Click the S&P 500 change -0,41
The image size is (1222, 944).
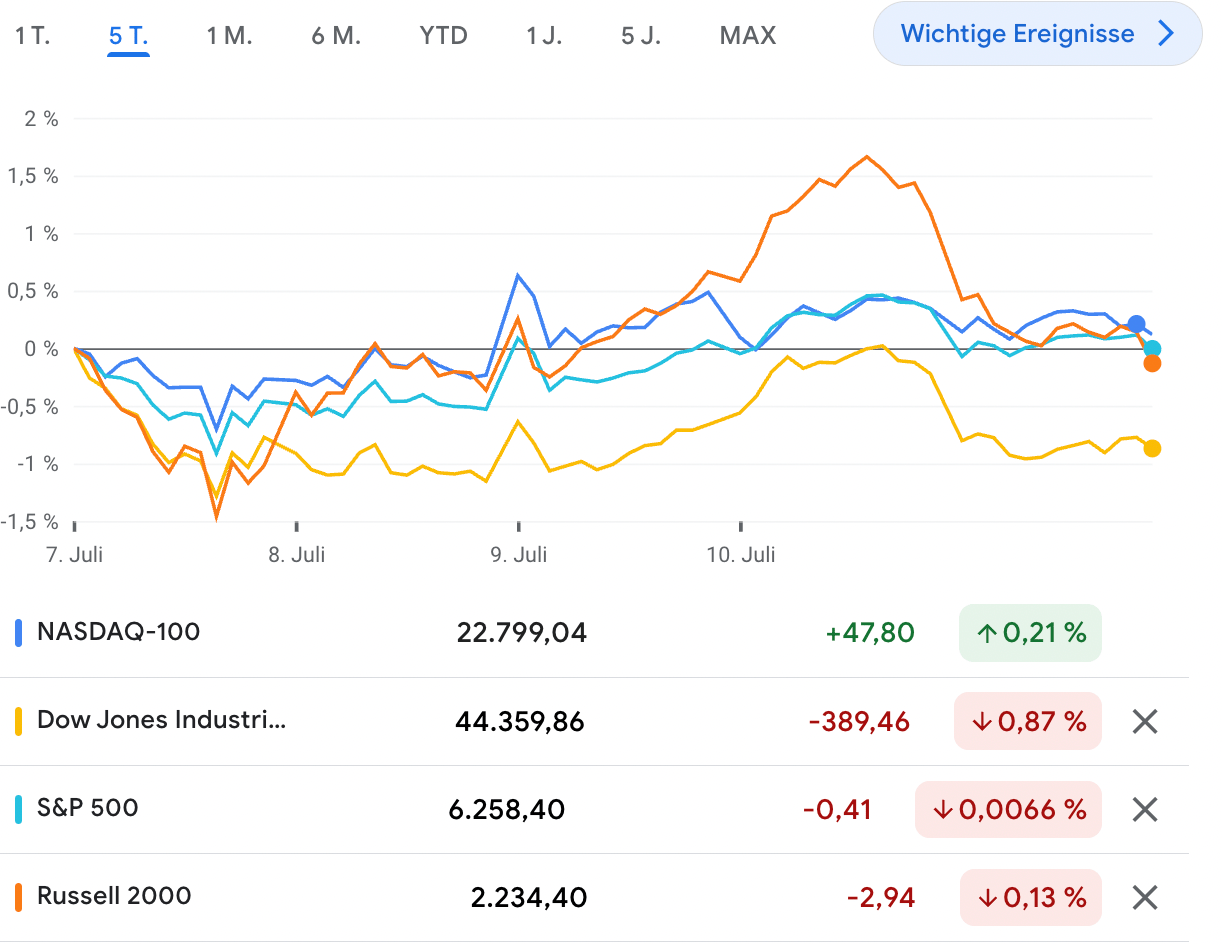[837, 809]
